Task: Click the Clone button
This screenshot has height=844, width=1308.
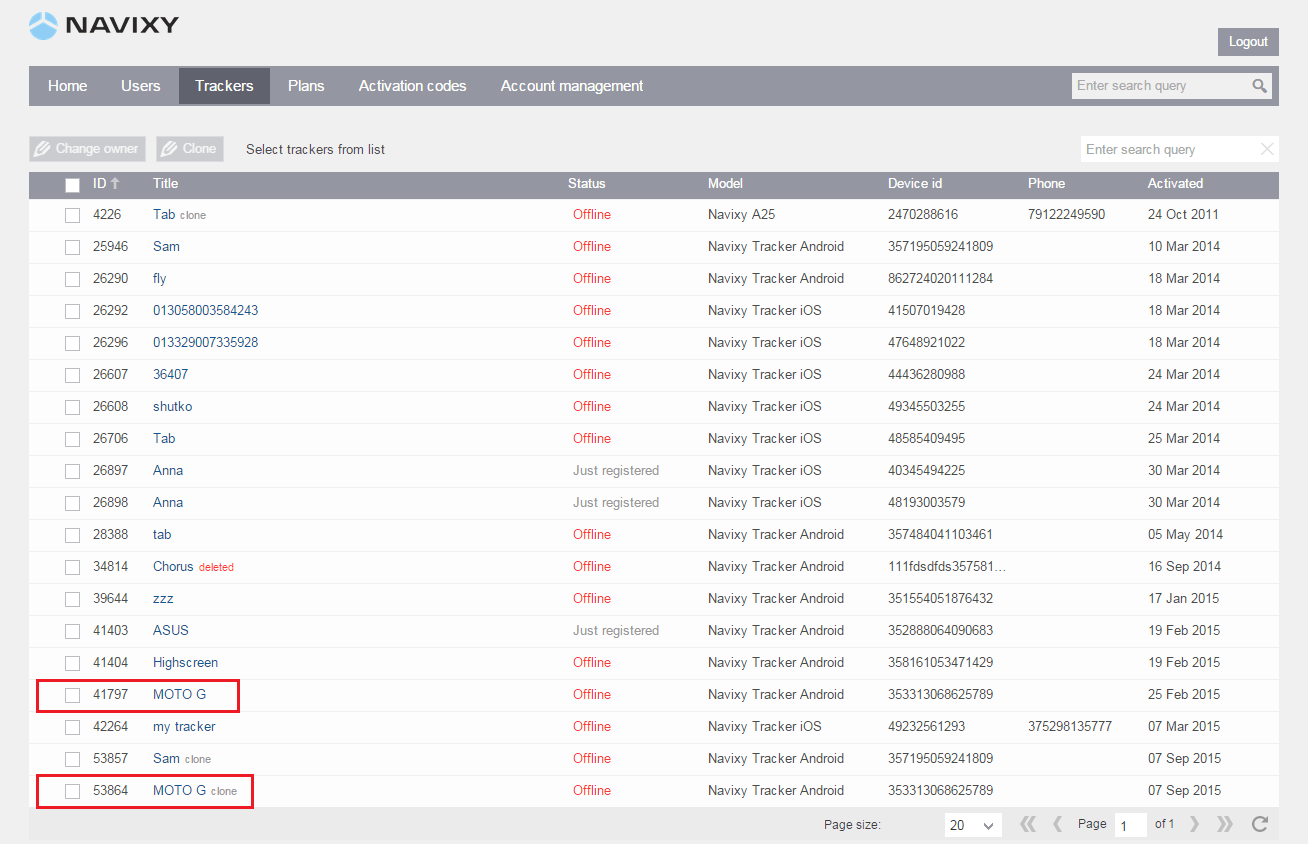Action: (x=189, y=149)
